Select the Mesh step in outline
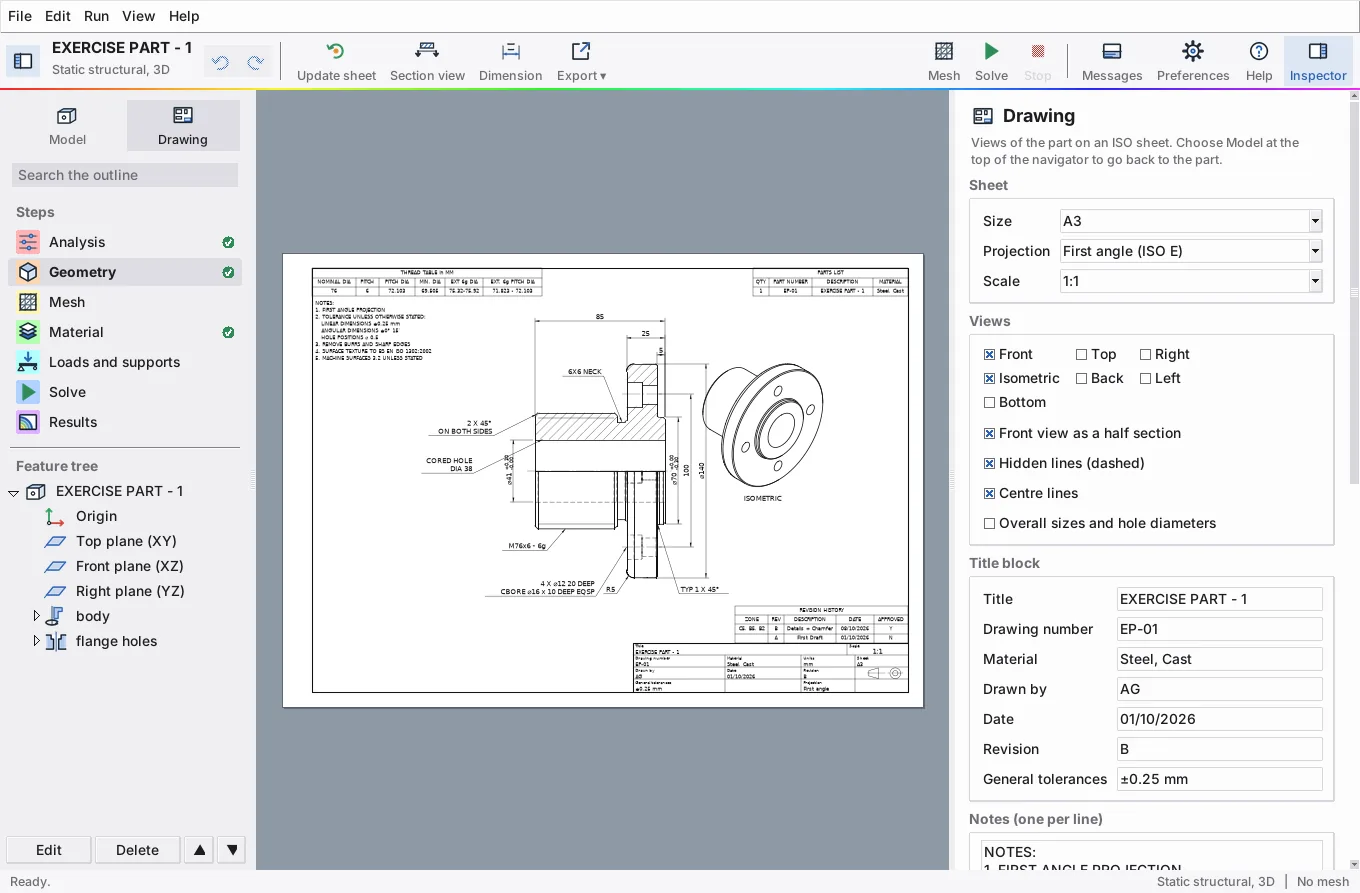1360x893 pixels. [125, 302]
